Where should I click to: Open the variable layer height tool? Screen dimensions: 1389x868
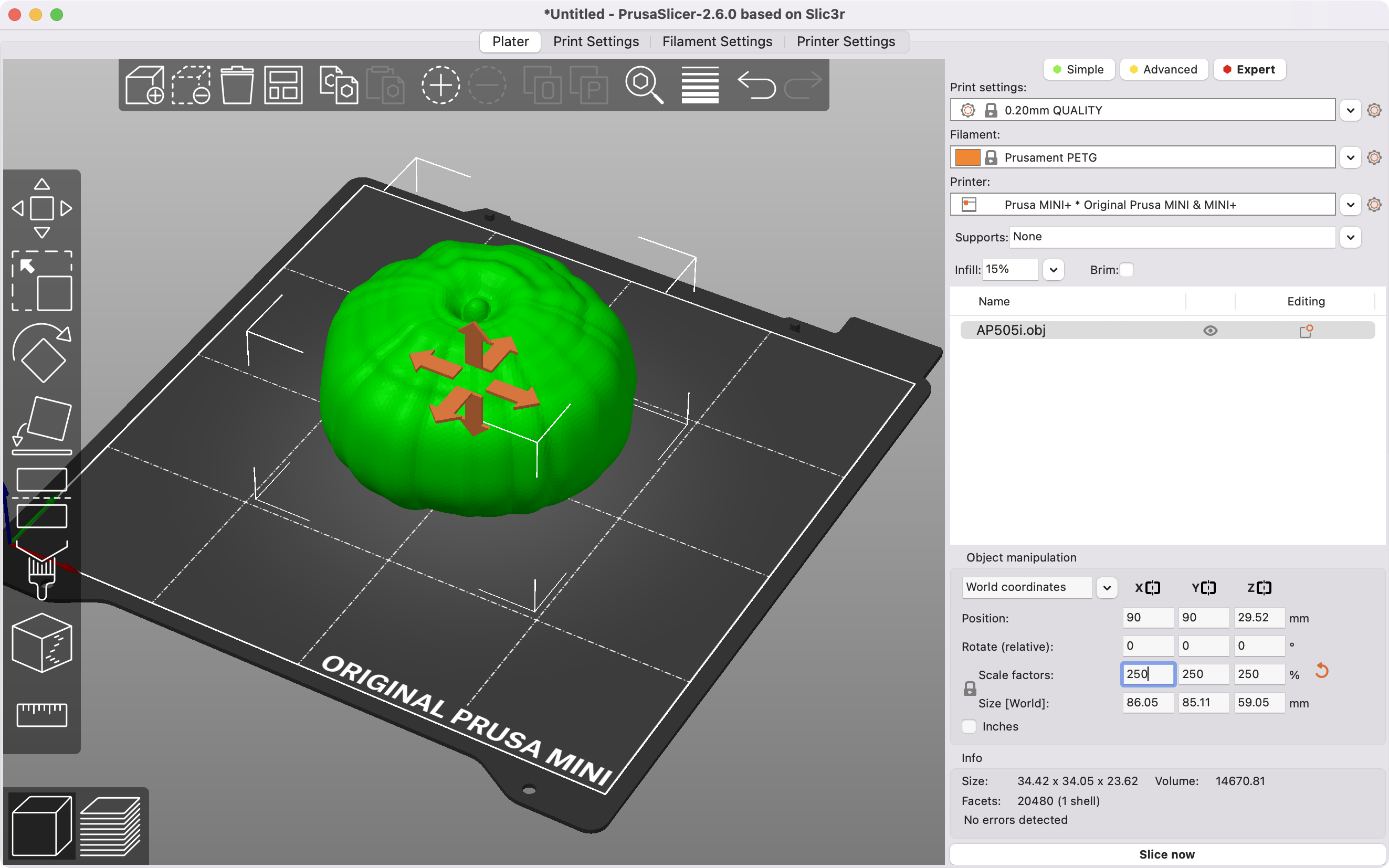(700, 85)
